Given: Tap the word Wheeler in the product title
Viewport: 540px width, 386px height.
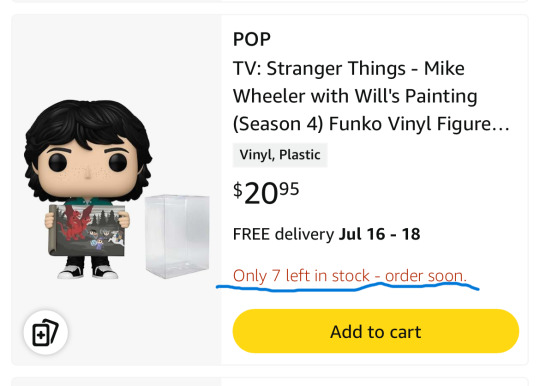Looking at the screenshot, I should tap(269, 96).
